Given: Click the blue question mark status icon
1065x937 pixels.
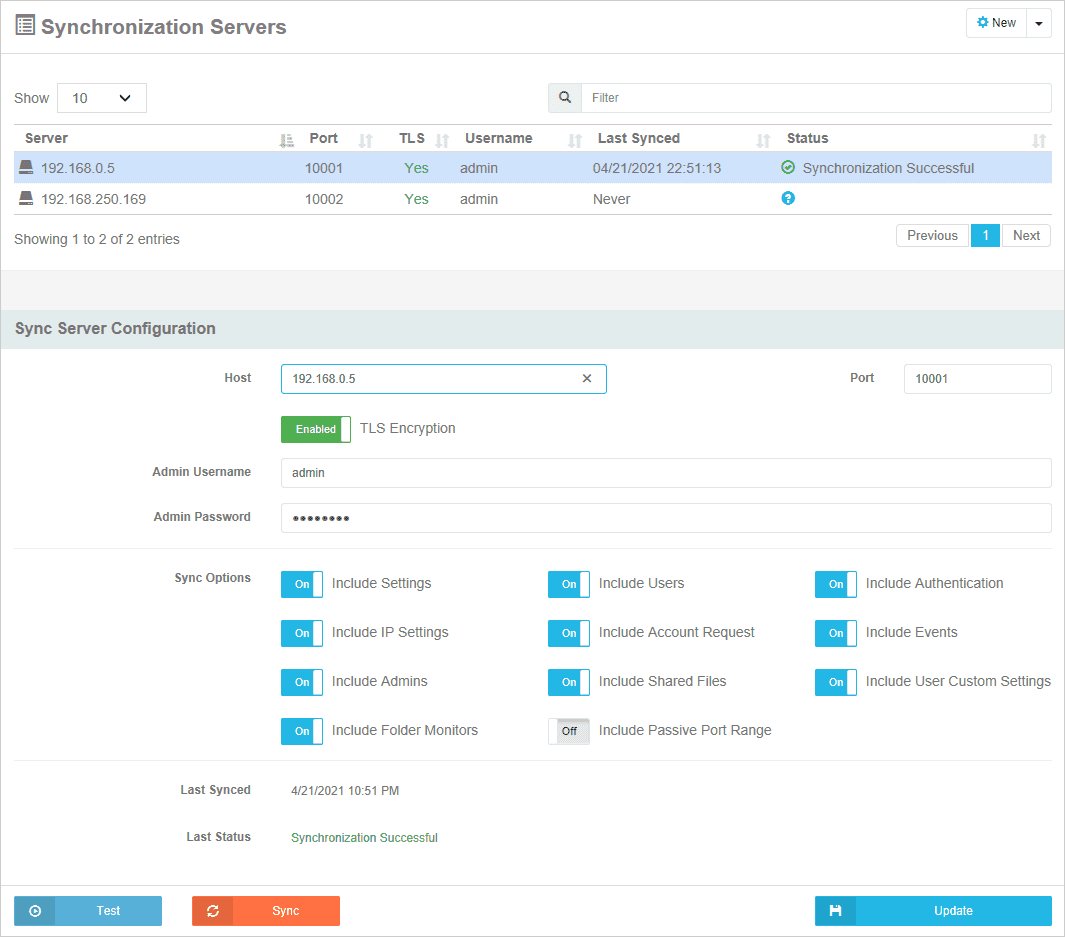Looking at the screenshot, I should (788, 199).
